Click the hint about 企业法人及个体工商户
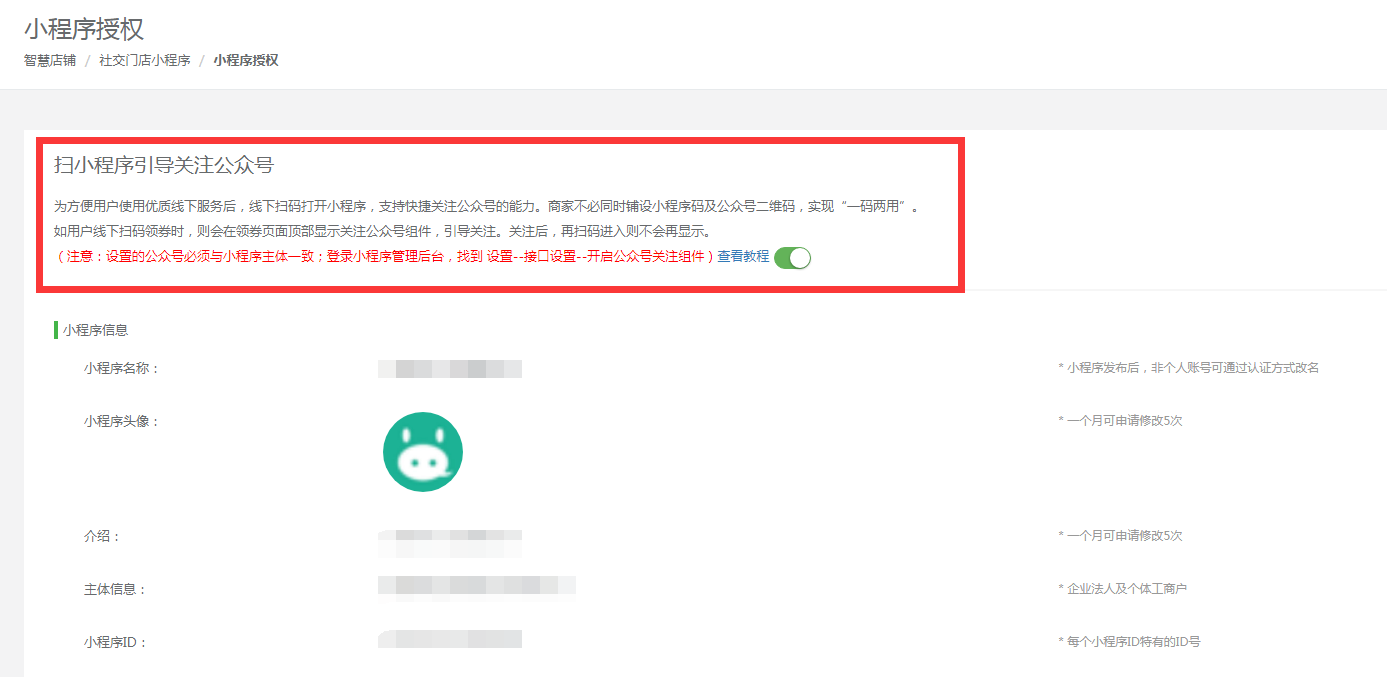 pos(1122,588)
